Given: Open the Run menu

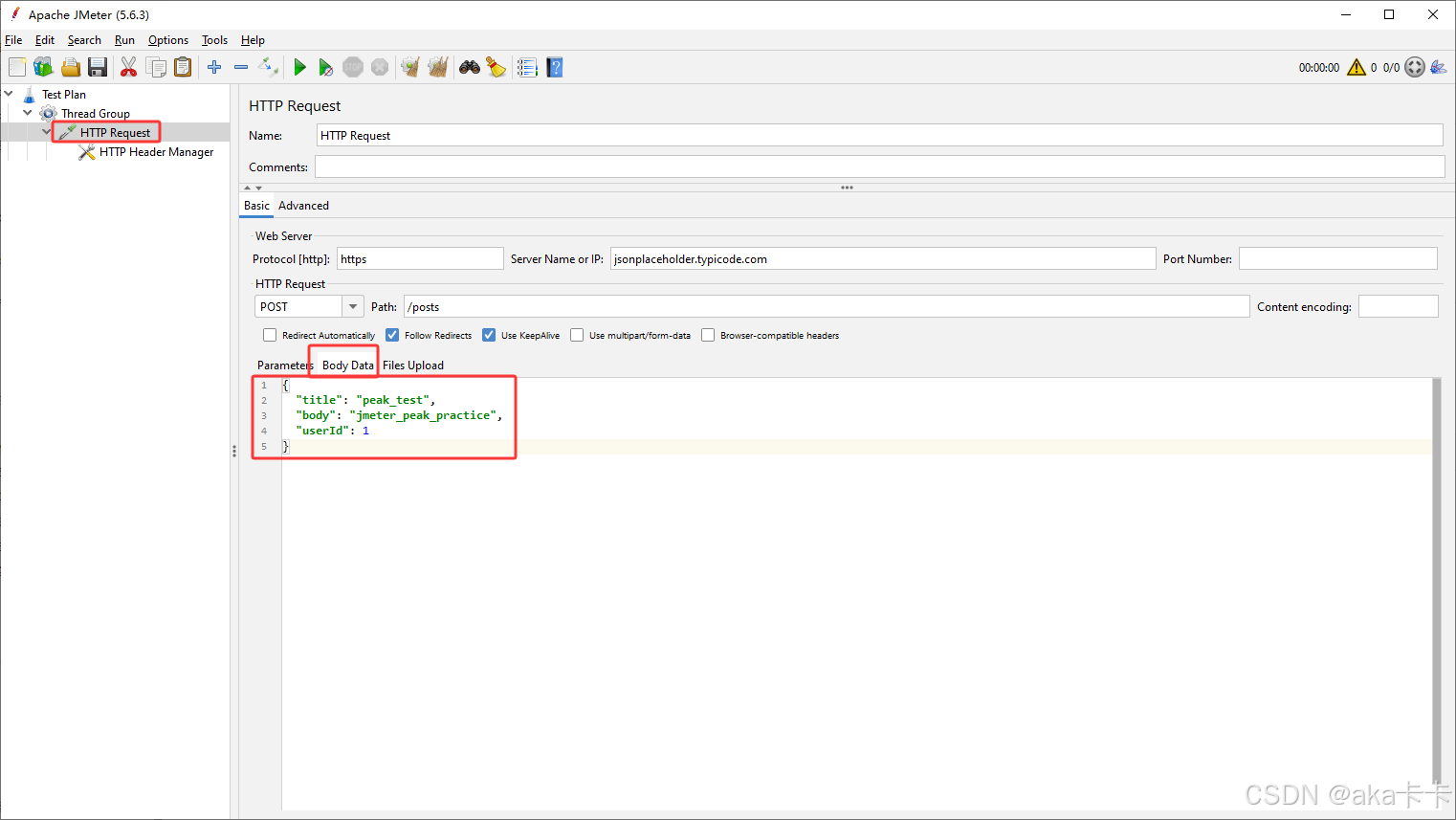Looking at the screenshot, I should [x=124, y=40].
